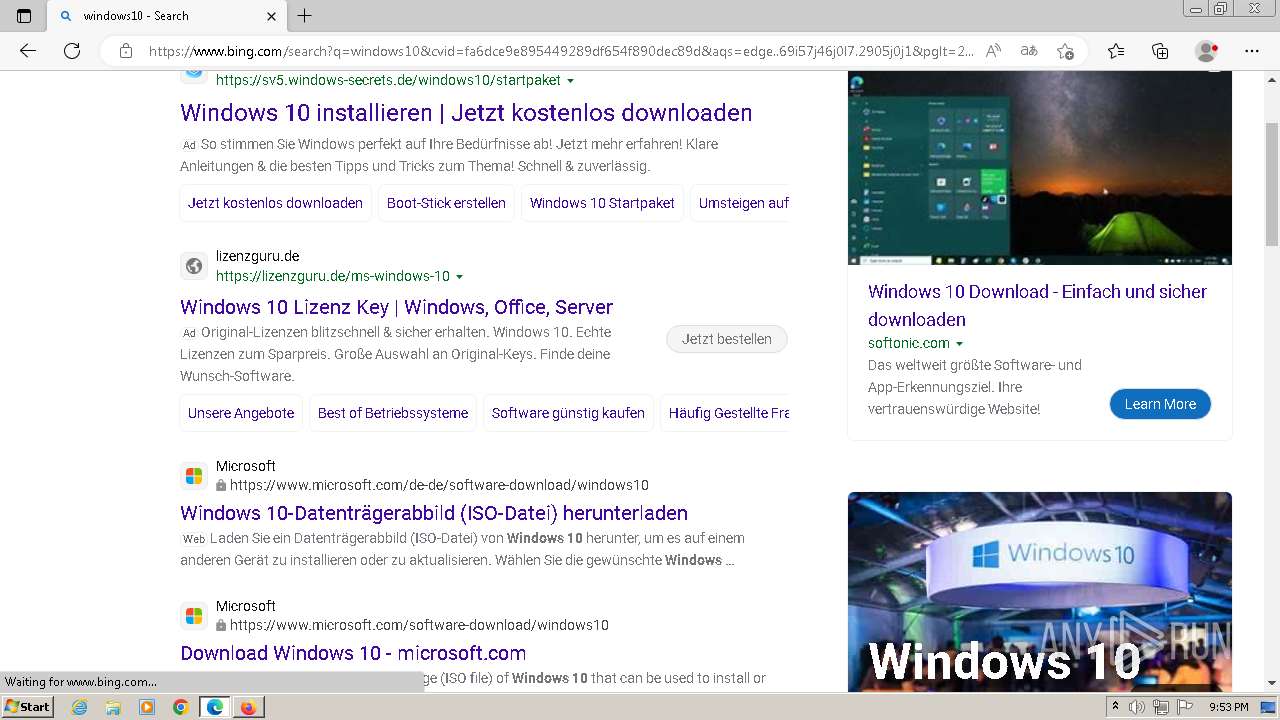Click the Windows 10 desktop ad thumbnail
This screenshot has height=720, width=1280.
point(1040,168)
